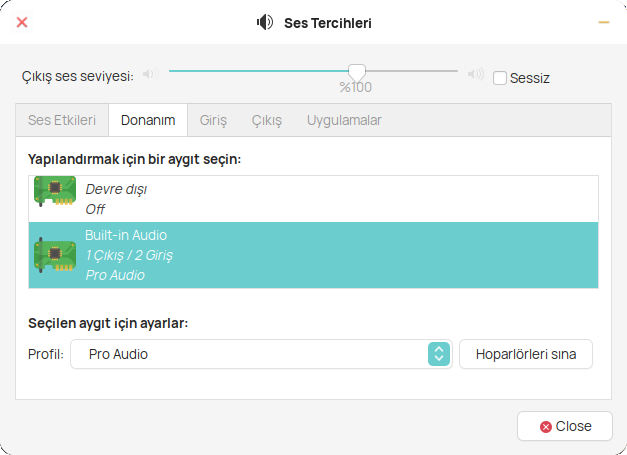Image resolution: width=627 pixels, height=455 pixels.
Task: Click the Close button
Action: click(x=565, y=426)
